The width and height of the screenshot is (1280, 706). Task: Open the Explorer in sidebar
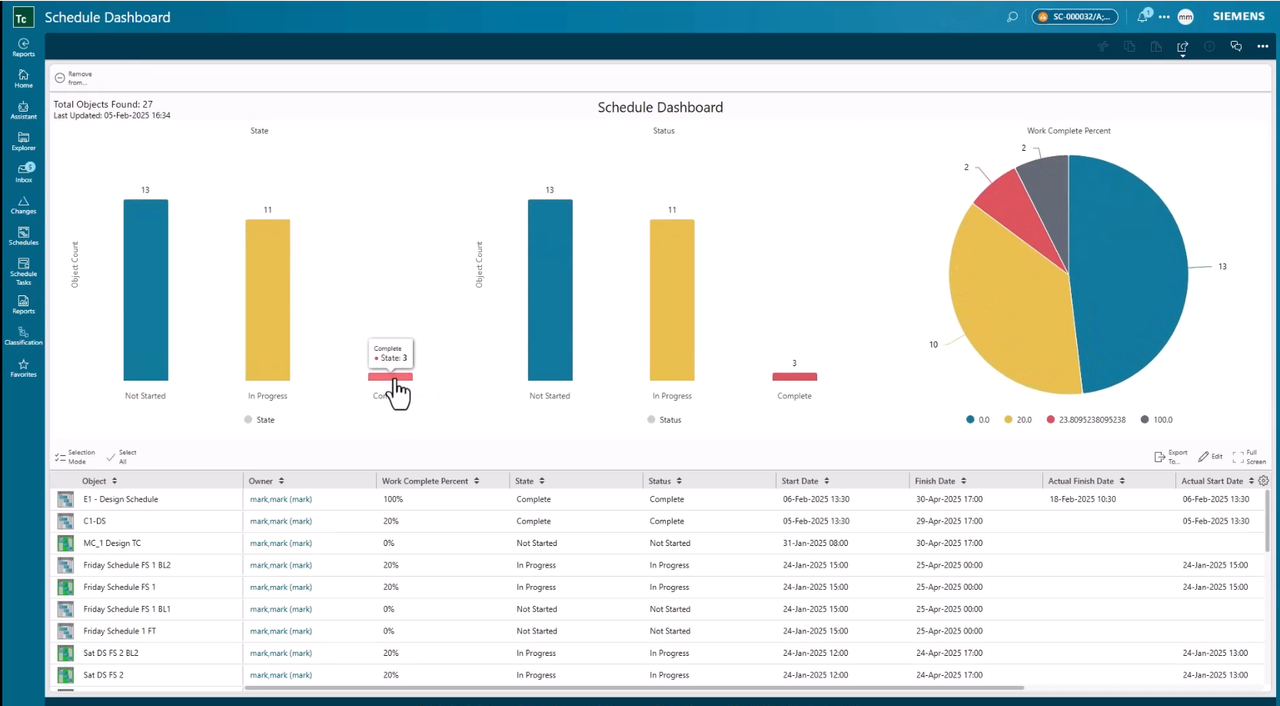[23, 141]
